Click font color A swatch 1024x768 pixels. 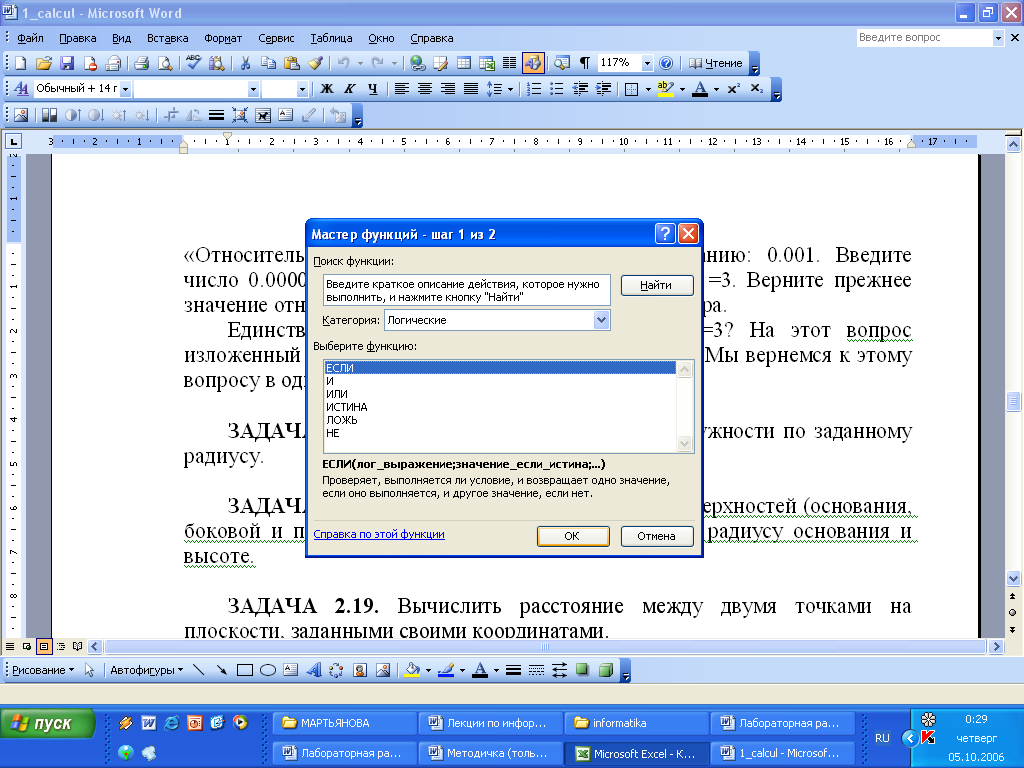699,89
